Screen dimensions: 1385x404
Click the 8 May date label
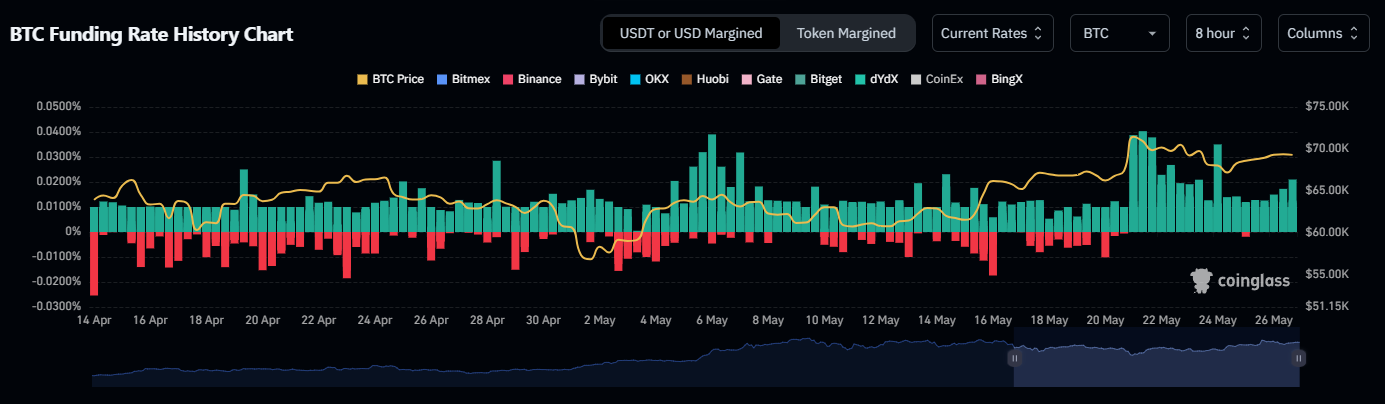click(766, 321)
